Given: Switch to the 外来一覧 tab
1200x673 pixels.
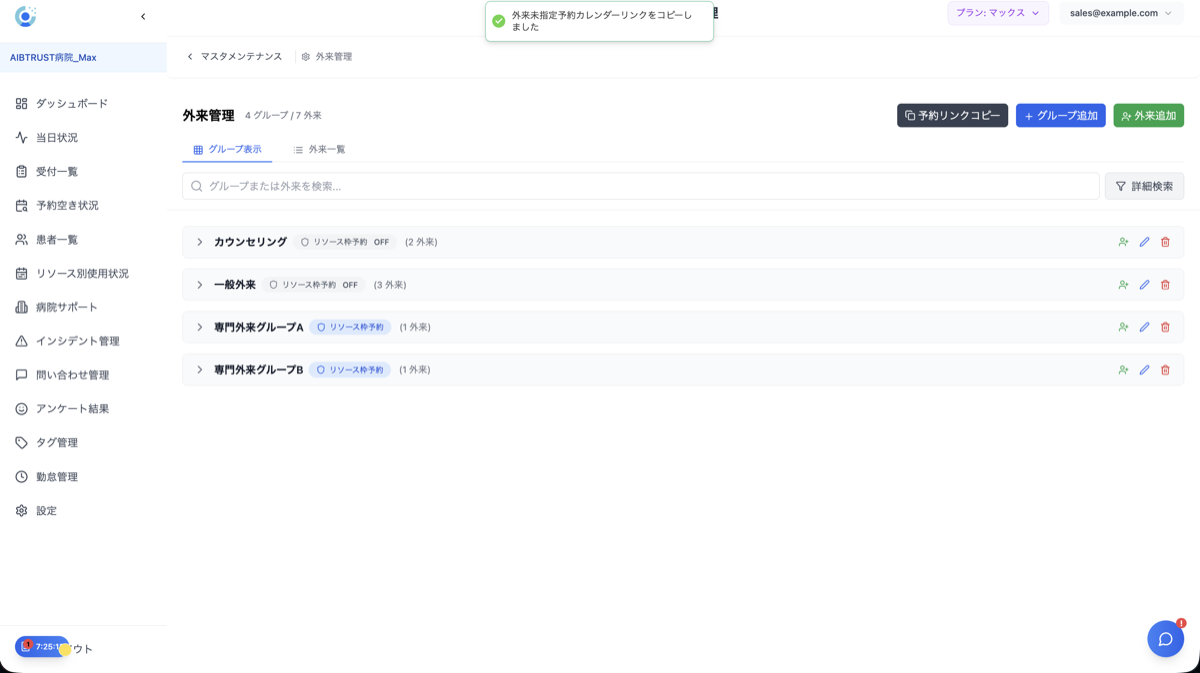Looking at the screenshot, I should [322, 148].
